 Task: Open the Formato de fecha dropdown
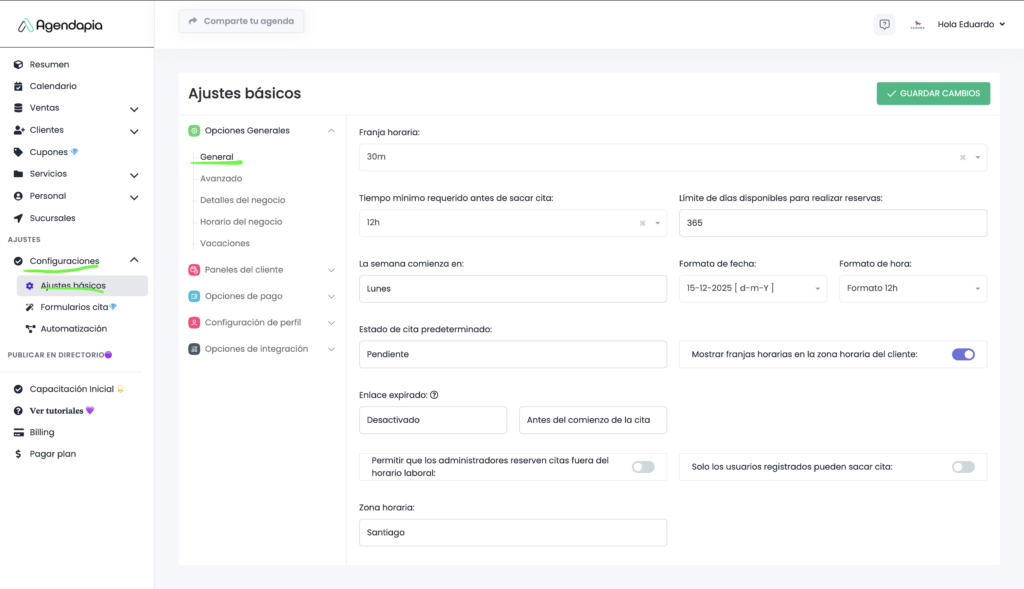coord(752,288)
